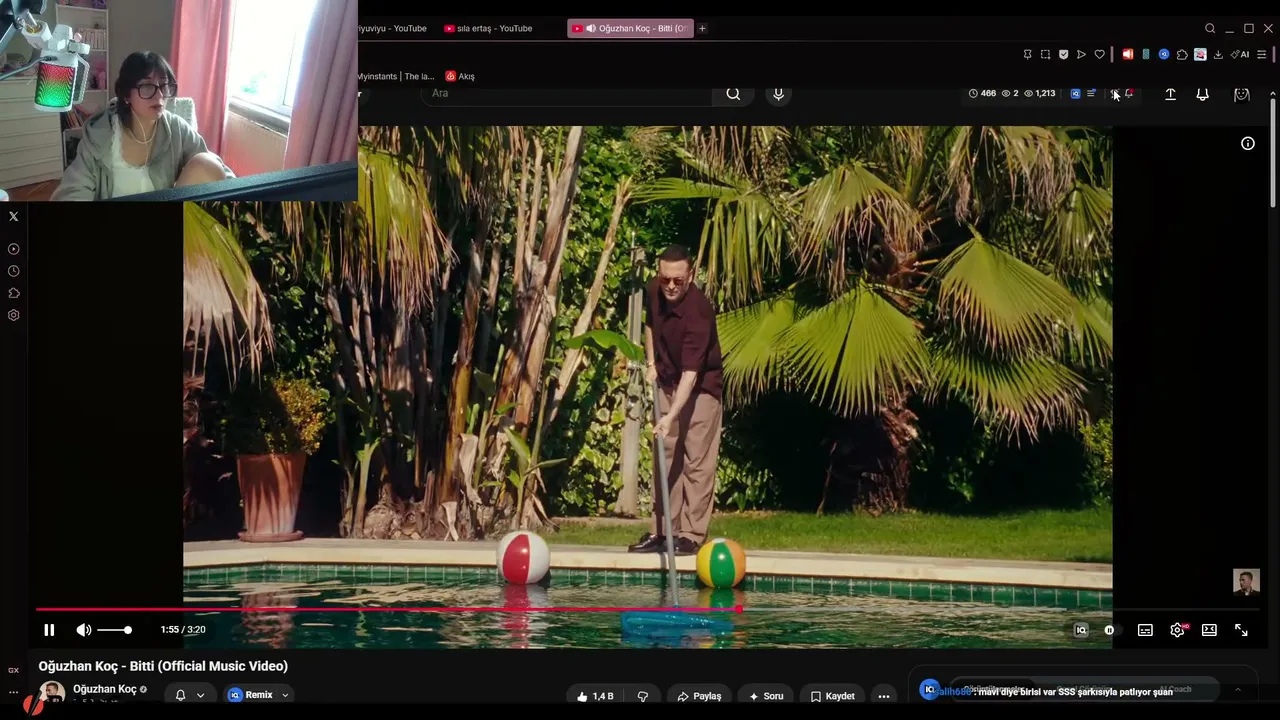Toggle autoplay switch in player controls
The image size is (1280, 720).
(x=1112, y=630)
